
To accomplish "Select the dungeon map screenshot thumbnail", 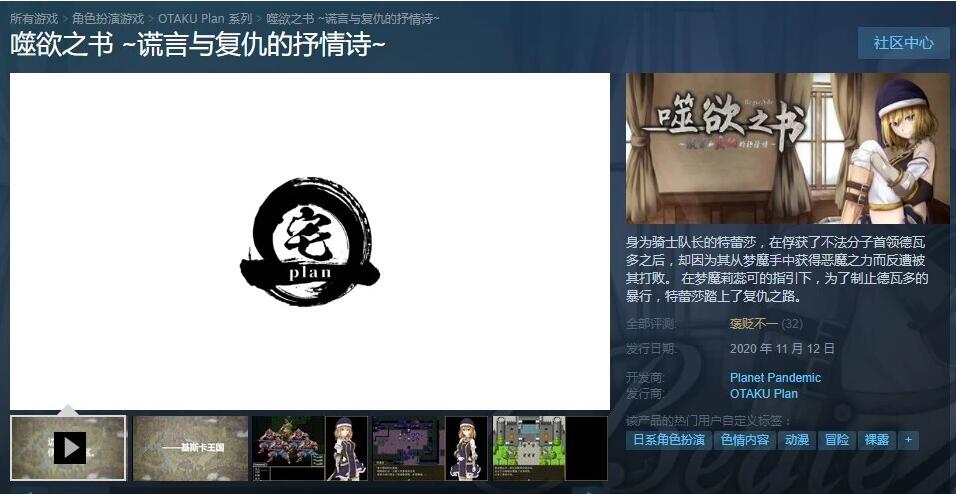I will [430, 448].
